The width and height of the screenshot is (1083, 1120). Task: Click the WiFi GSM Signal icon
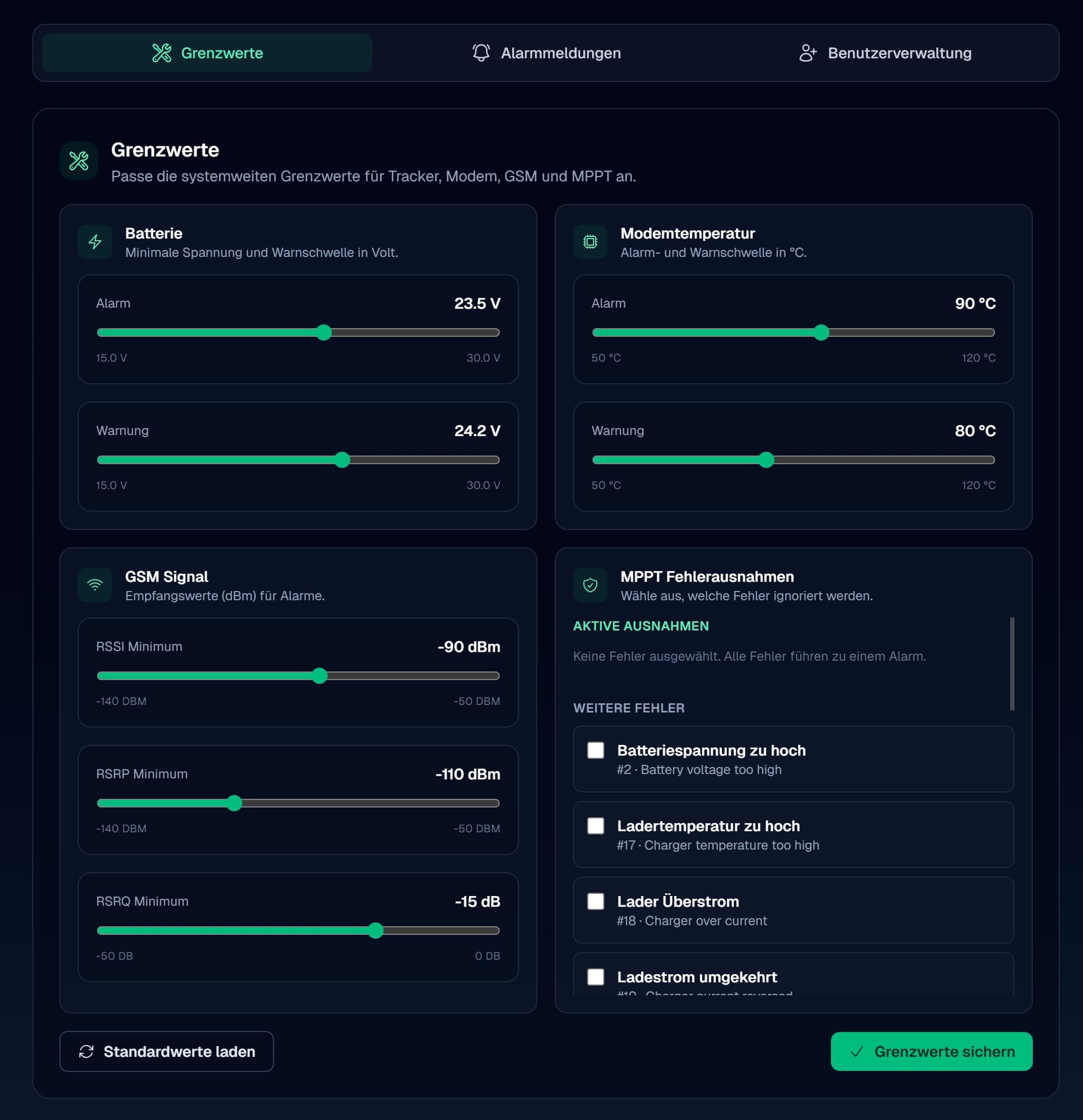(95, 585)
